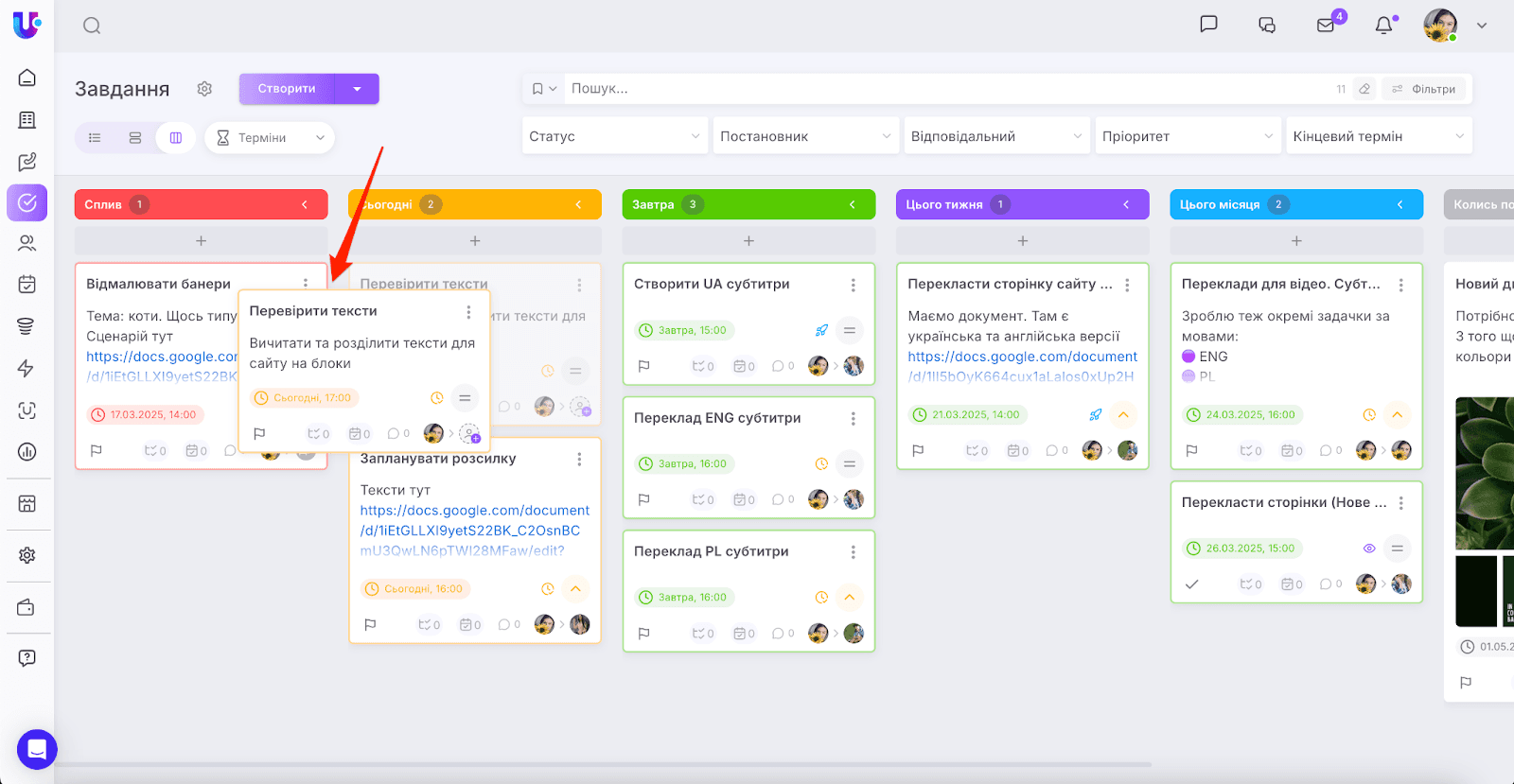Open the Пріоритет filter dropdown
The image size is (1514, 784).
1188,136
